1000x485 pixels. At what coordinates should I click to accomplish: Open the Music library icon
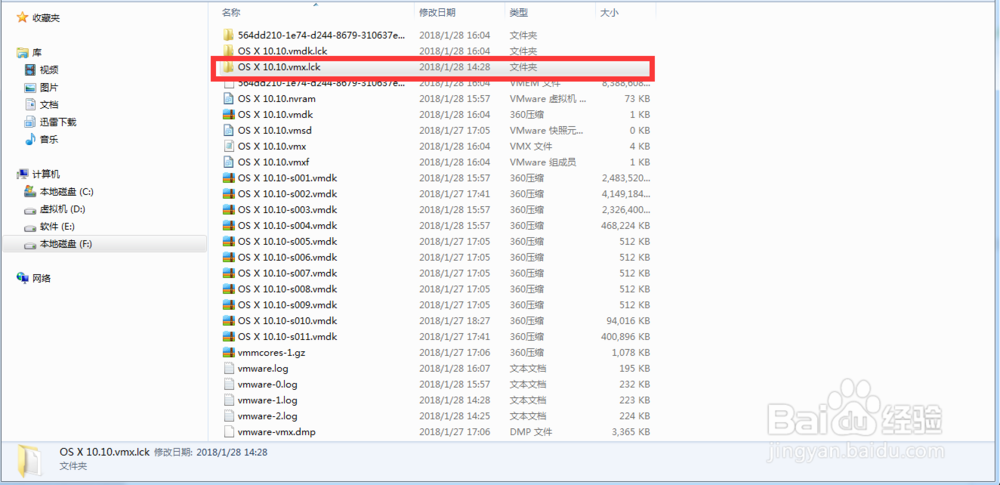(30, 139)
